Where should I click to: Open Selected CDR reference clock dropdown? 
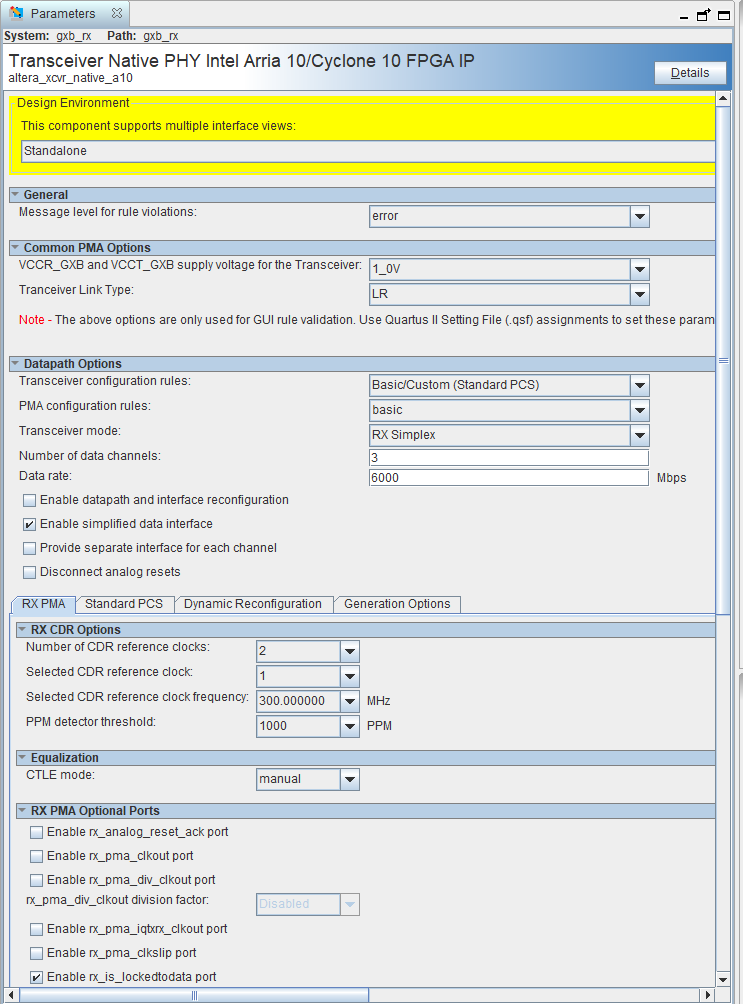pyautogui.click(x=350, y=676)
